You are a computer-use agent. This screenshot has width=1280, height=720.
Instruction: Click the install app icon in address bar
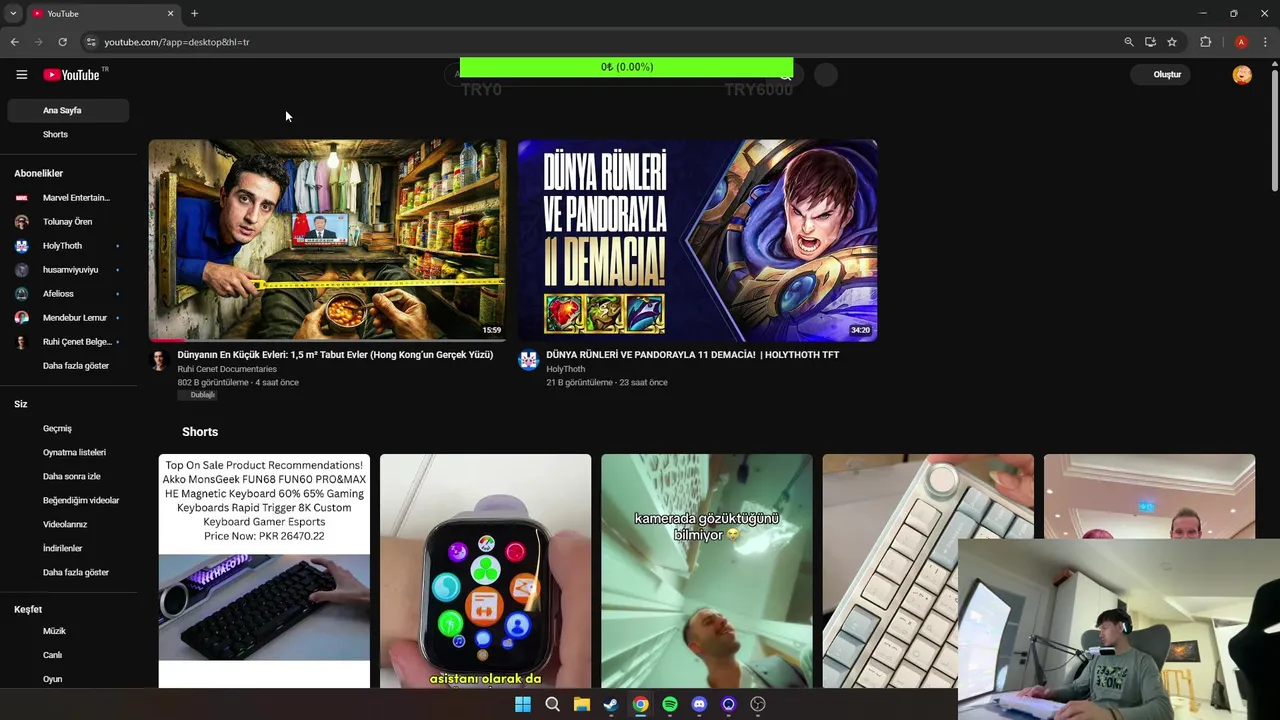pos(1150,42)
